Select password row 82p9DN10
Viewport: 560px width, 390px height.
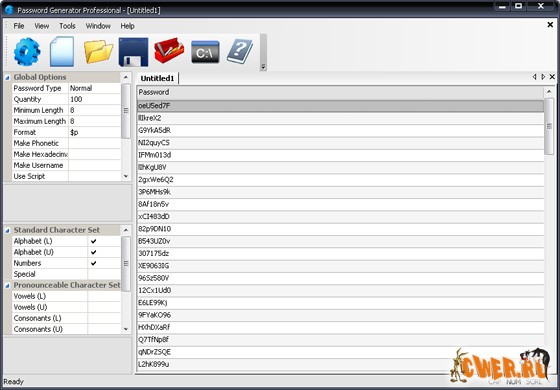coord(340,229)
